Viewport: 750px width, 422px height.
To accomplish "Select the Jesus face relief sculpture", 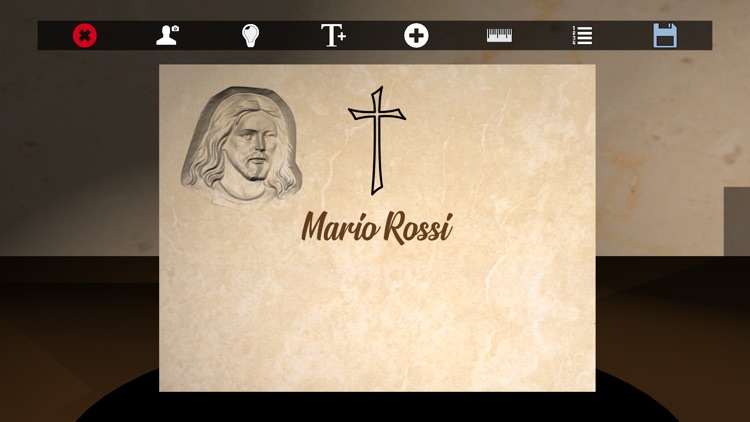I will click(242, 146).
